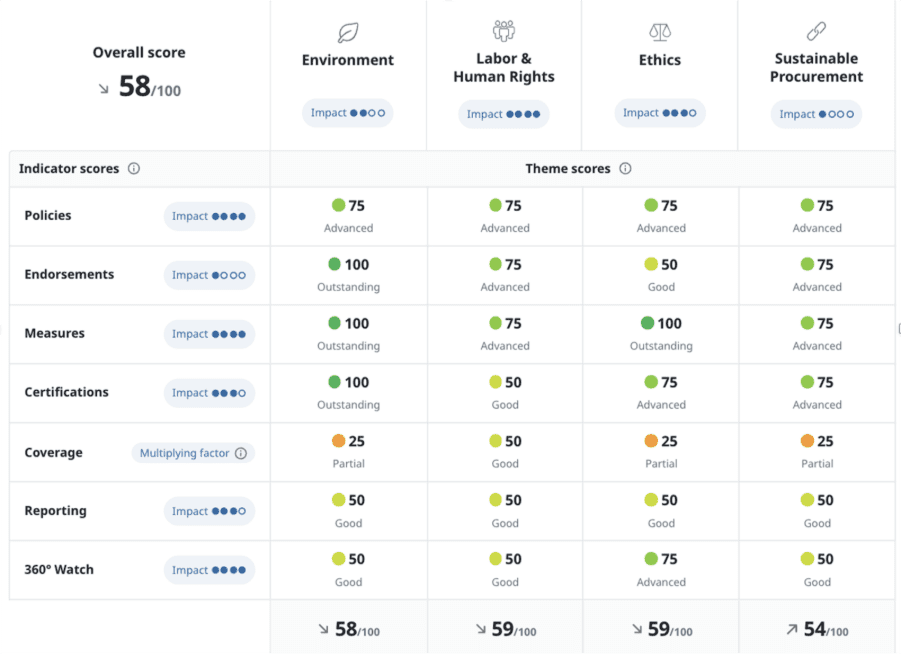Select the Ethics column header title
Screen dimensions: 901x654
pos(660,60)
